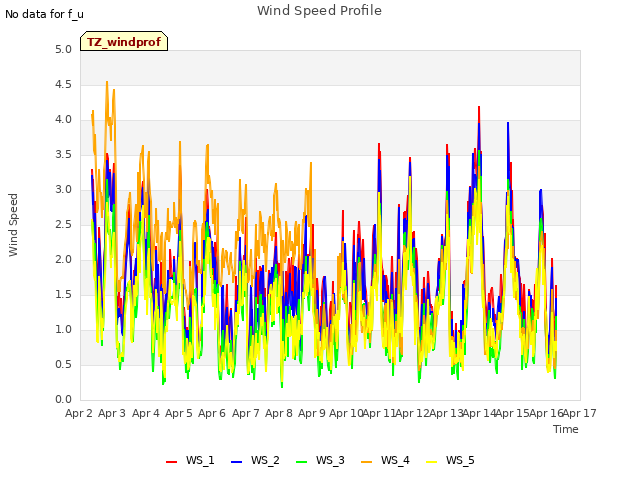Click the 5.0 y-axis tick label
The height and width of the screenshot is (480, 640).
tap(63, 50)
